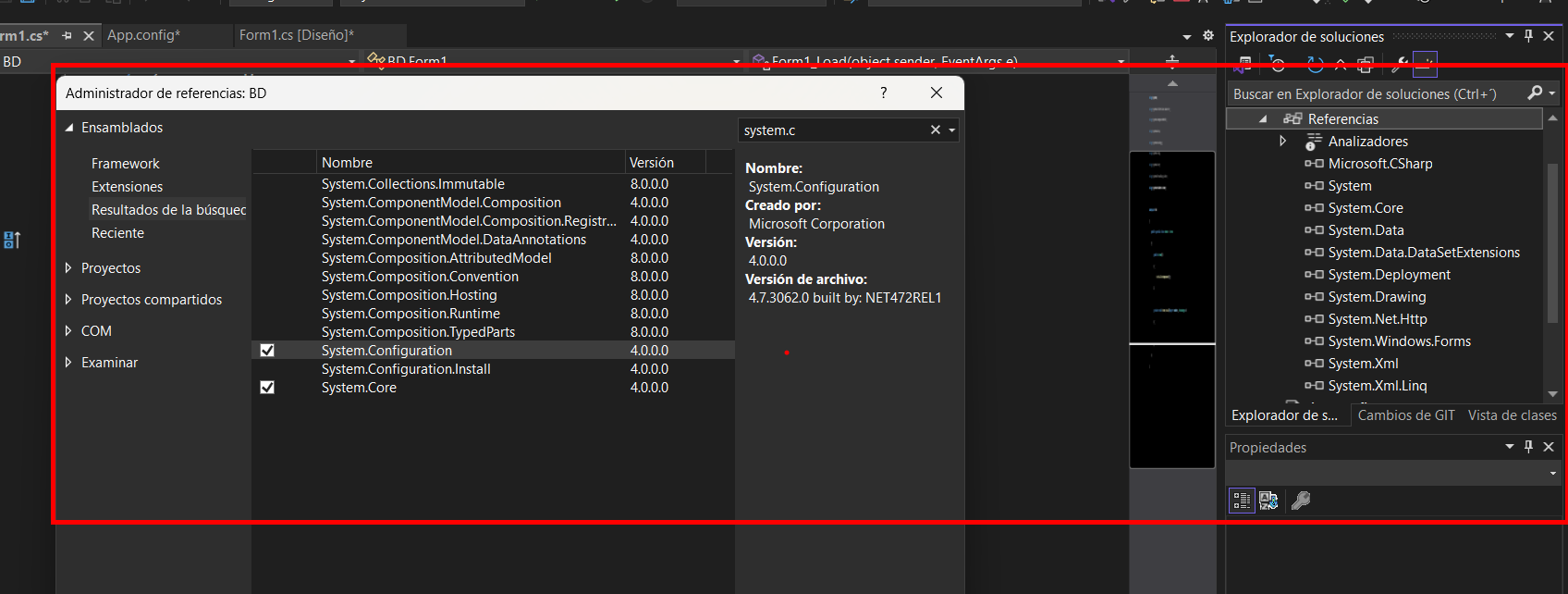Uncheck the System.Core reference checkbox
Viewport: 1568px width, 594px height.
point(267,388)
